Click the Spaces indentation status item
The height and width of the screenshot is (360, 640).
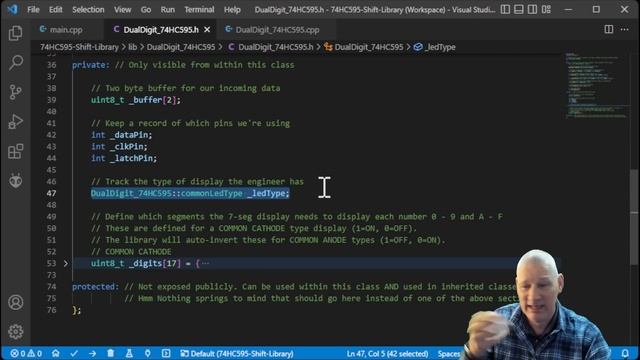click(x=449, y=353)
